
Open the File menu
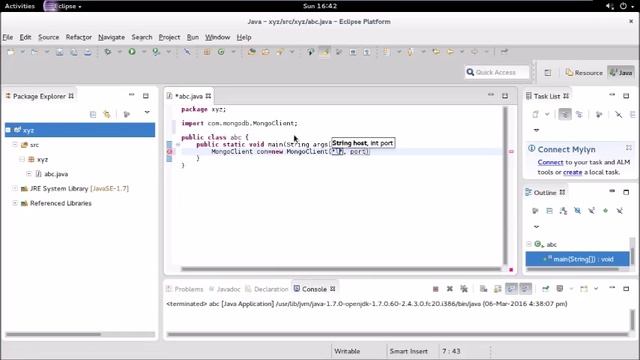point(8,37)
